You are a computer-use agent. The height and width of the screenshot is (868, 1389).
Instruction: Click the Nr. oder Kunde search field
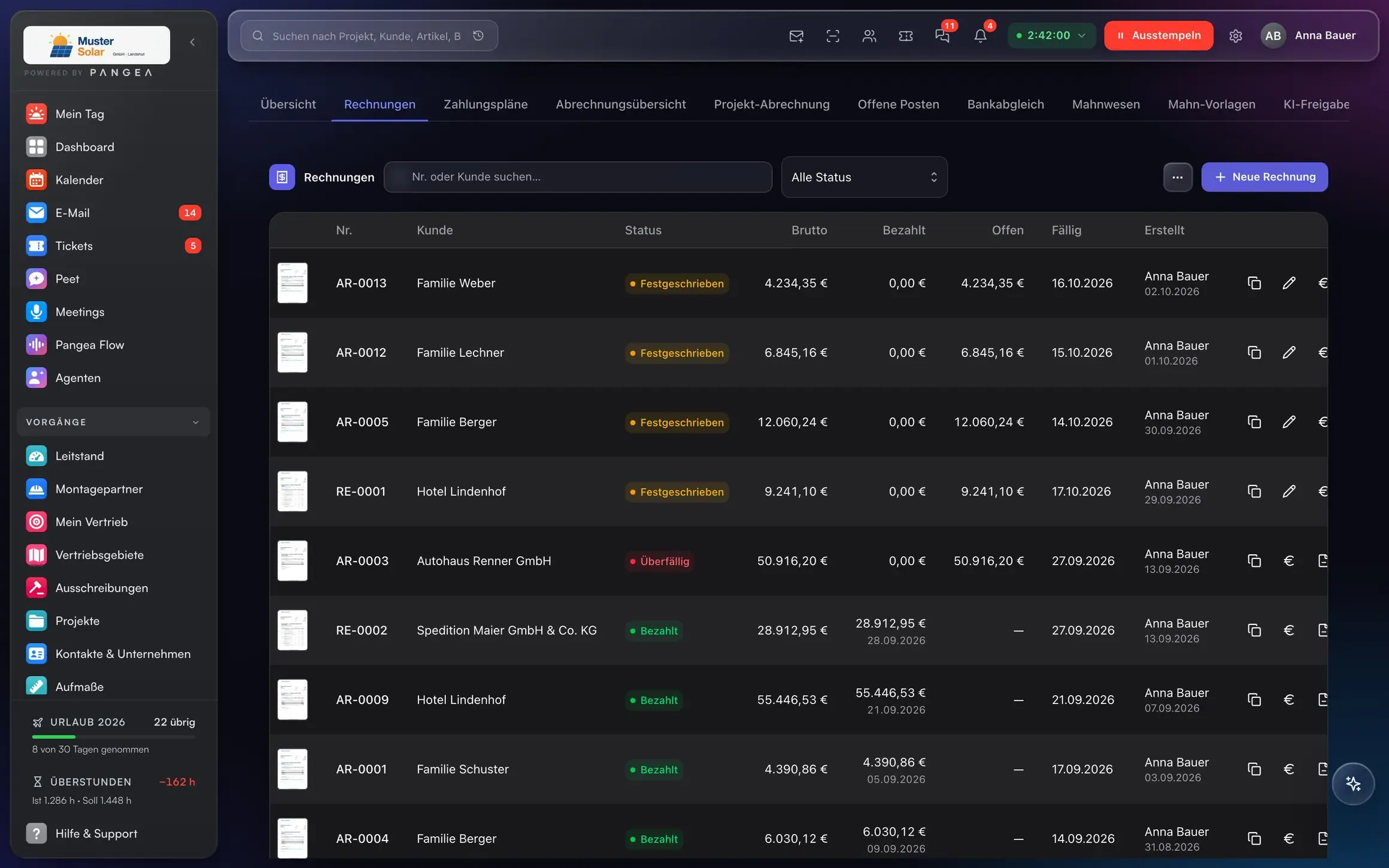pyautogui.click(x=578, y=177)
